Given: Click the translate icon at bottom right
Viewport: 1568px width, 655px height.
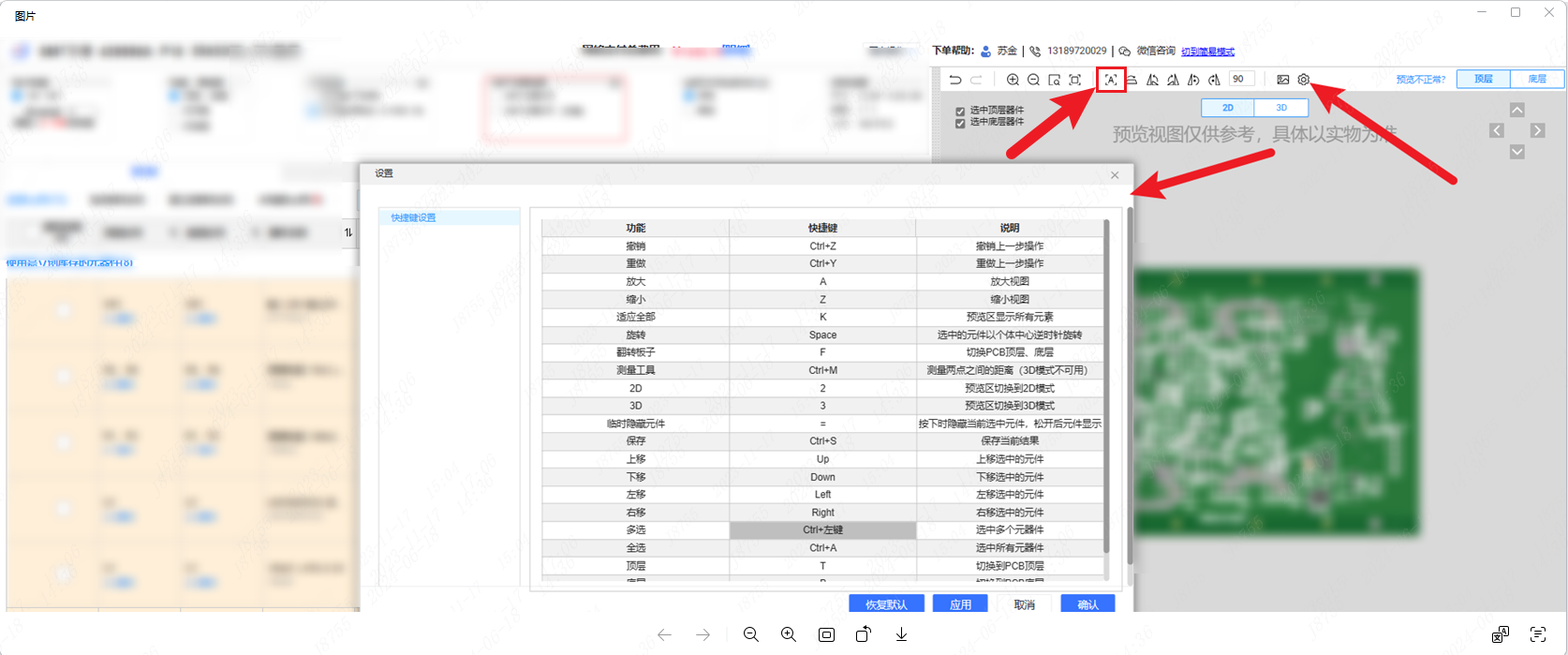Looking at the screenshot, I should point(1500,634).
